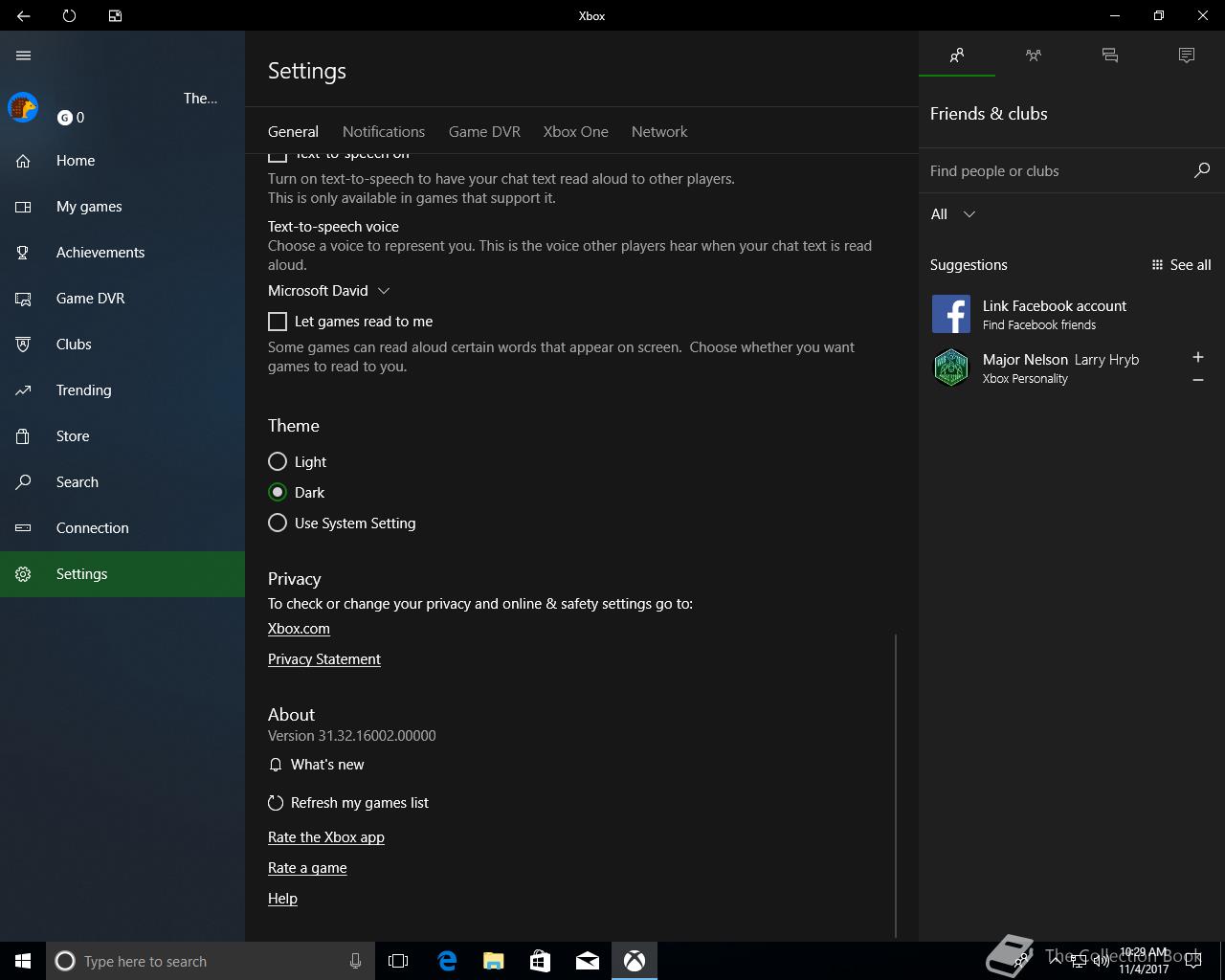Click See all suggestions

tap(1181, 265)
